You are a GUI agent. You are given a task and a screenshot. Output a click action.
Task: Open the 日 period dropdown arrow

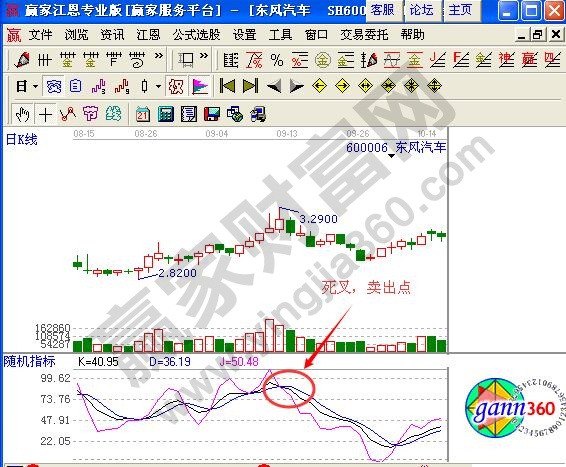35,87
